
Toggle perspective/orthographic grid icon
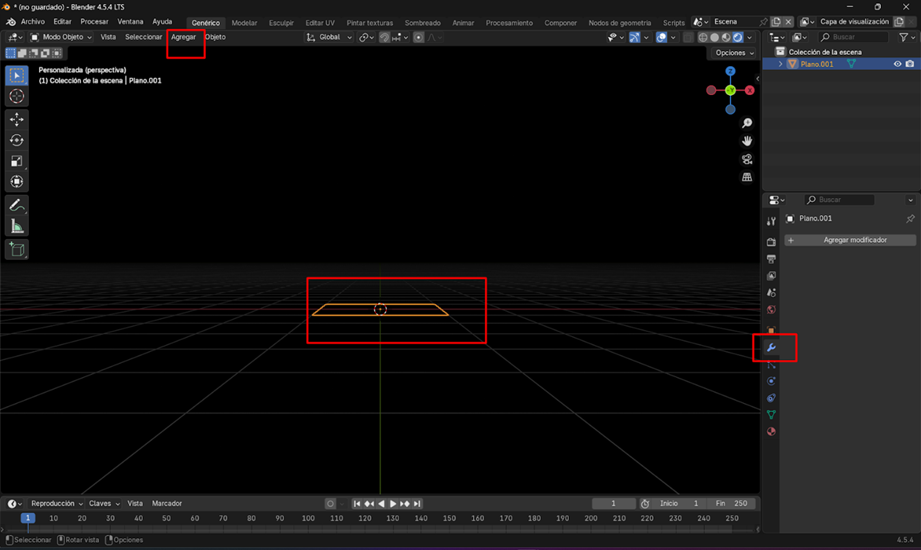coord(747,177)
